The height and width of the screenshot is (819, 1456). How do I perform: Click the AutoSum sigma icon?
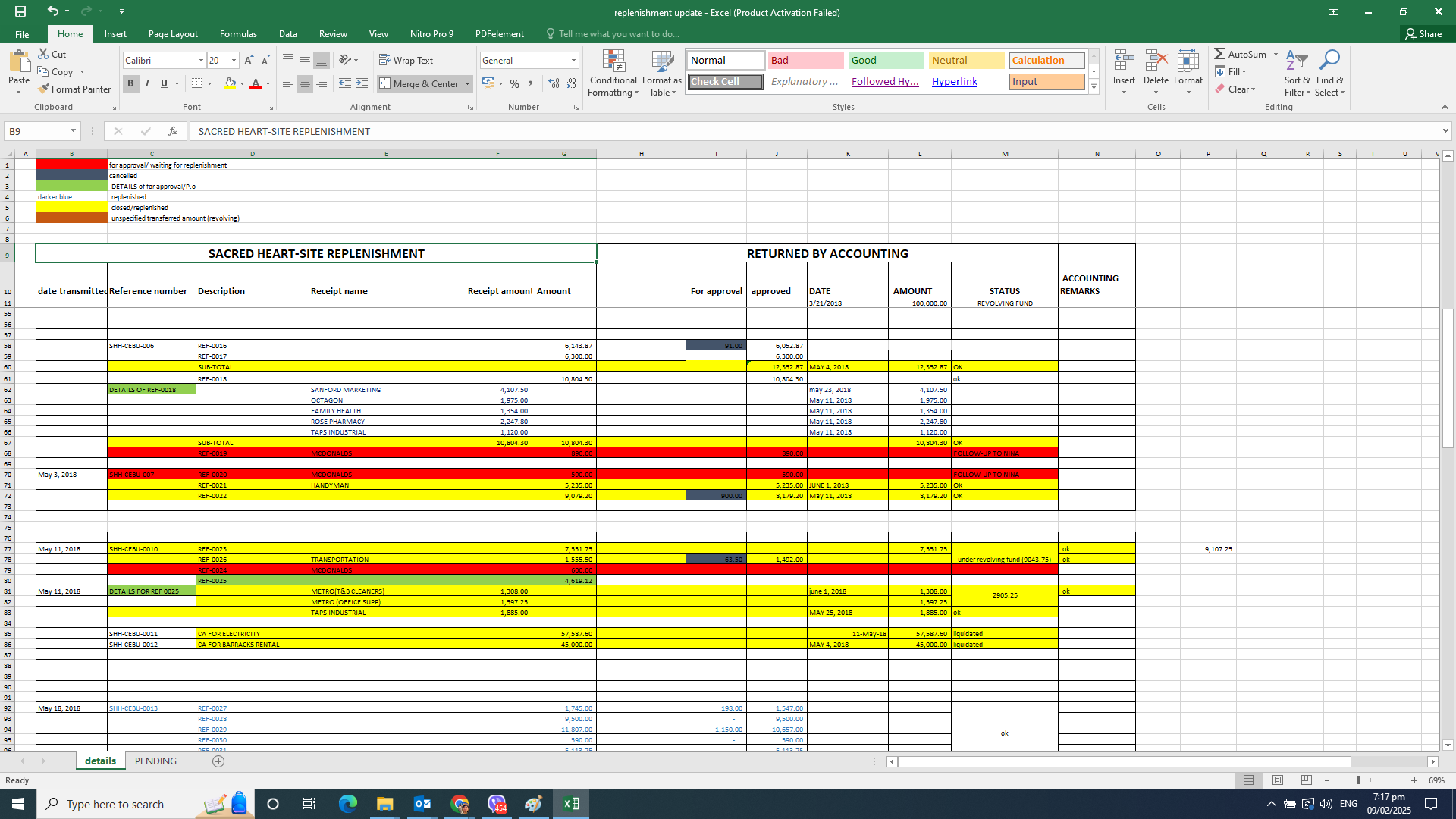(1219, 54)
